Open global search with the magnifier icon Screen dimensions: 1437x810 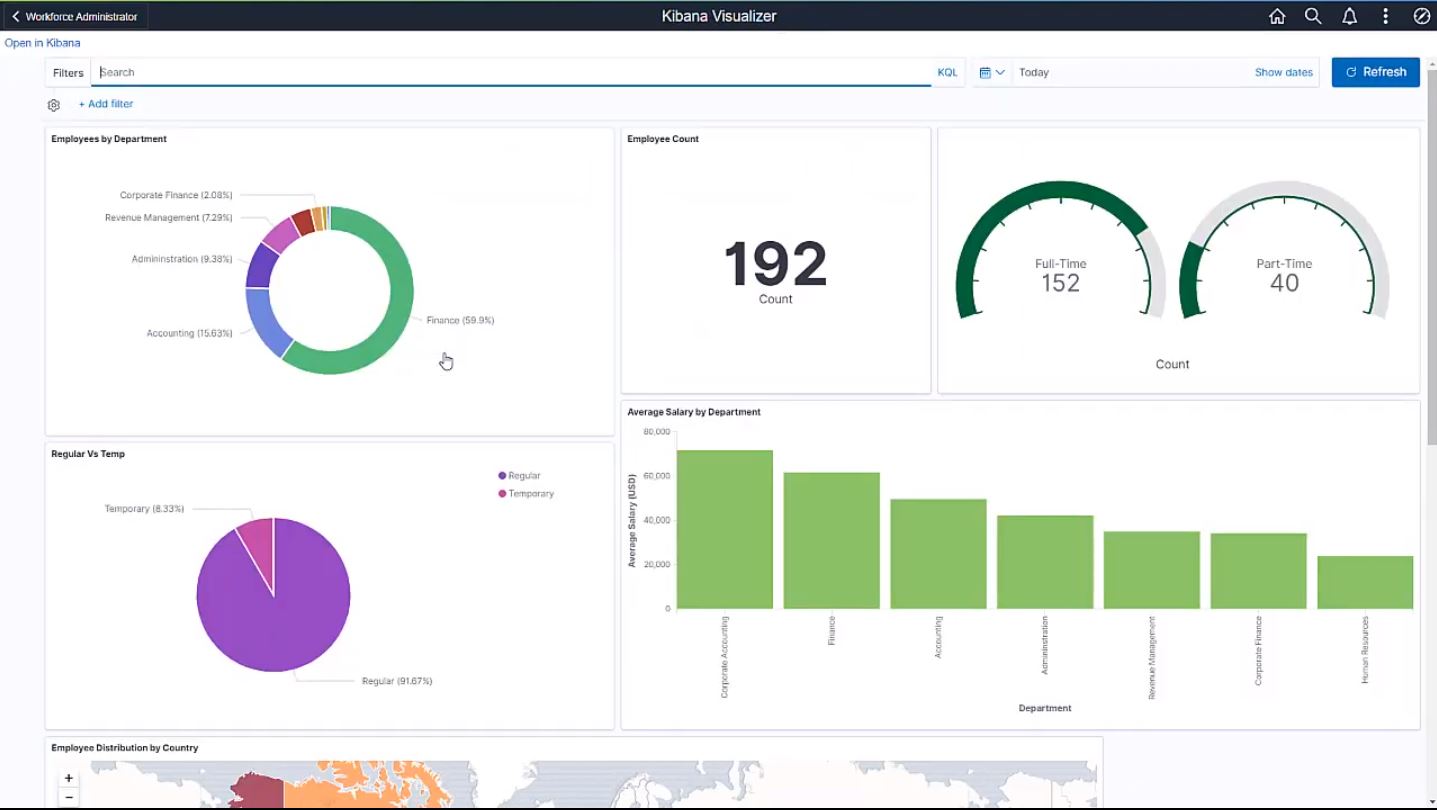click(1313, 16)
